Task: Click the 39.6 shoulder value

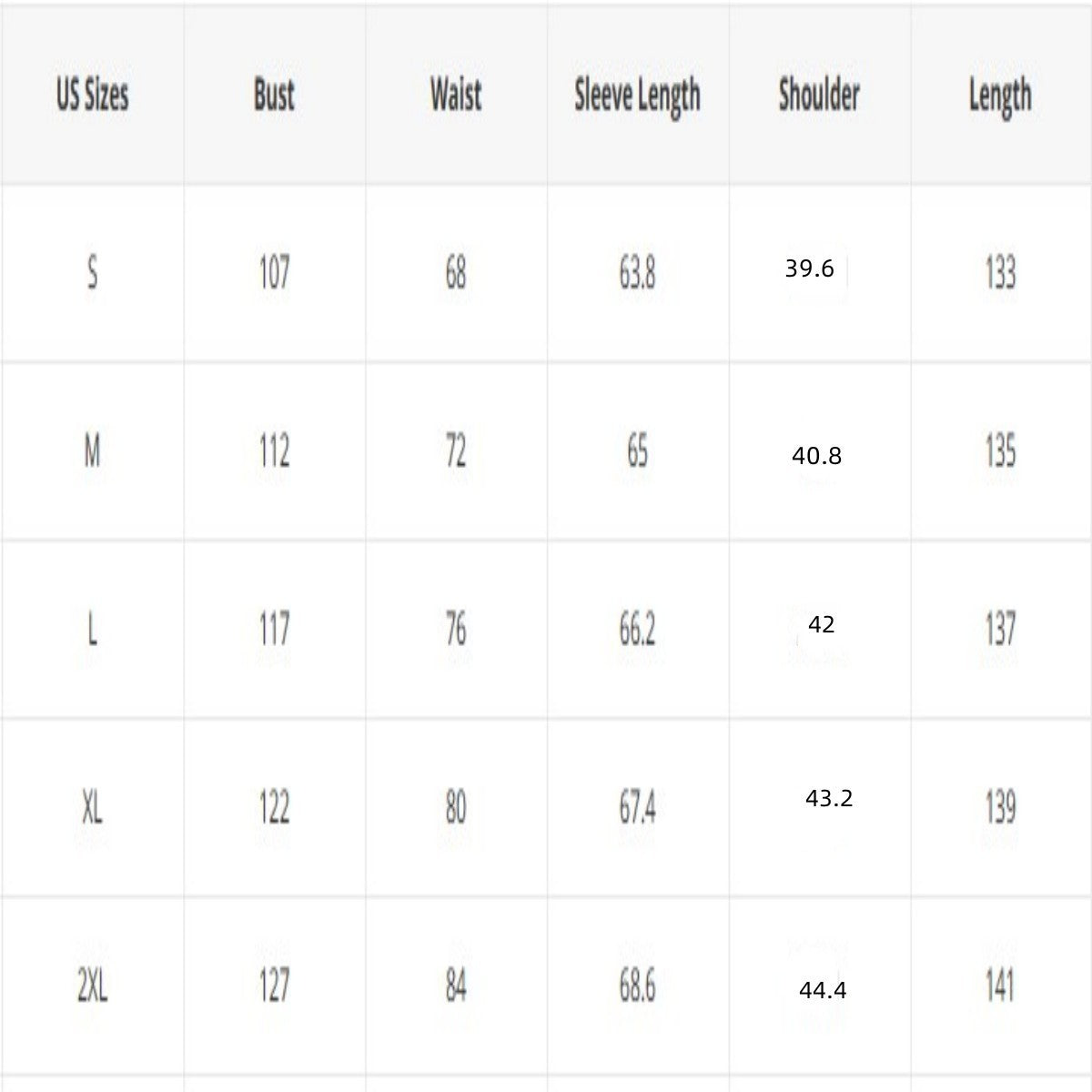Action: 809,268
